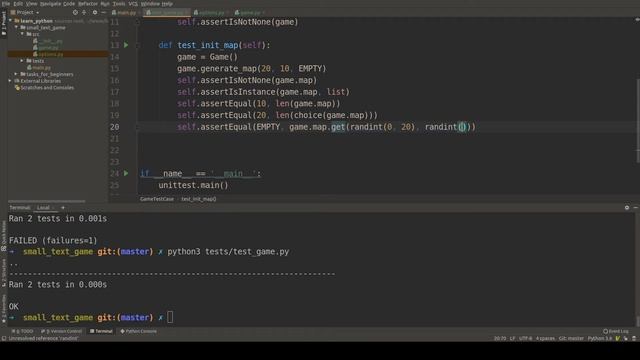The image size is (640, 360).
Task: Expand the tests folder arrow
Action: pyautogui.click(x=22, y=61)
